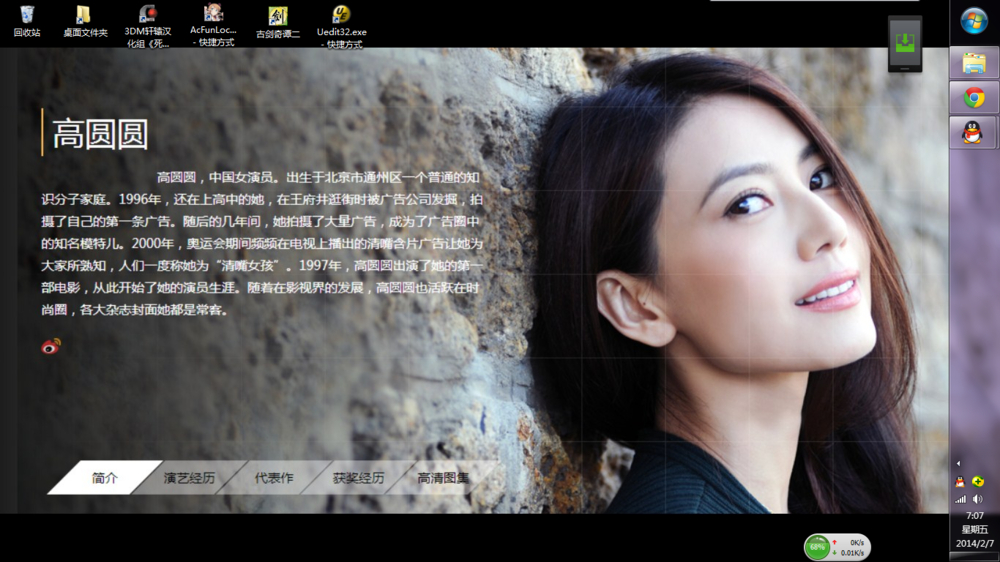Open the Windows Start orb
1000x562 pixels.
(974, 21)
